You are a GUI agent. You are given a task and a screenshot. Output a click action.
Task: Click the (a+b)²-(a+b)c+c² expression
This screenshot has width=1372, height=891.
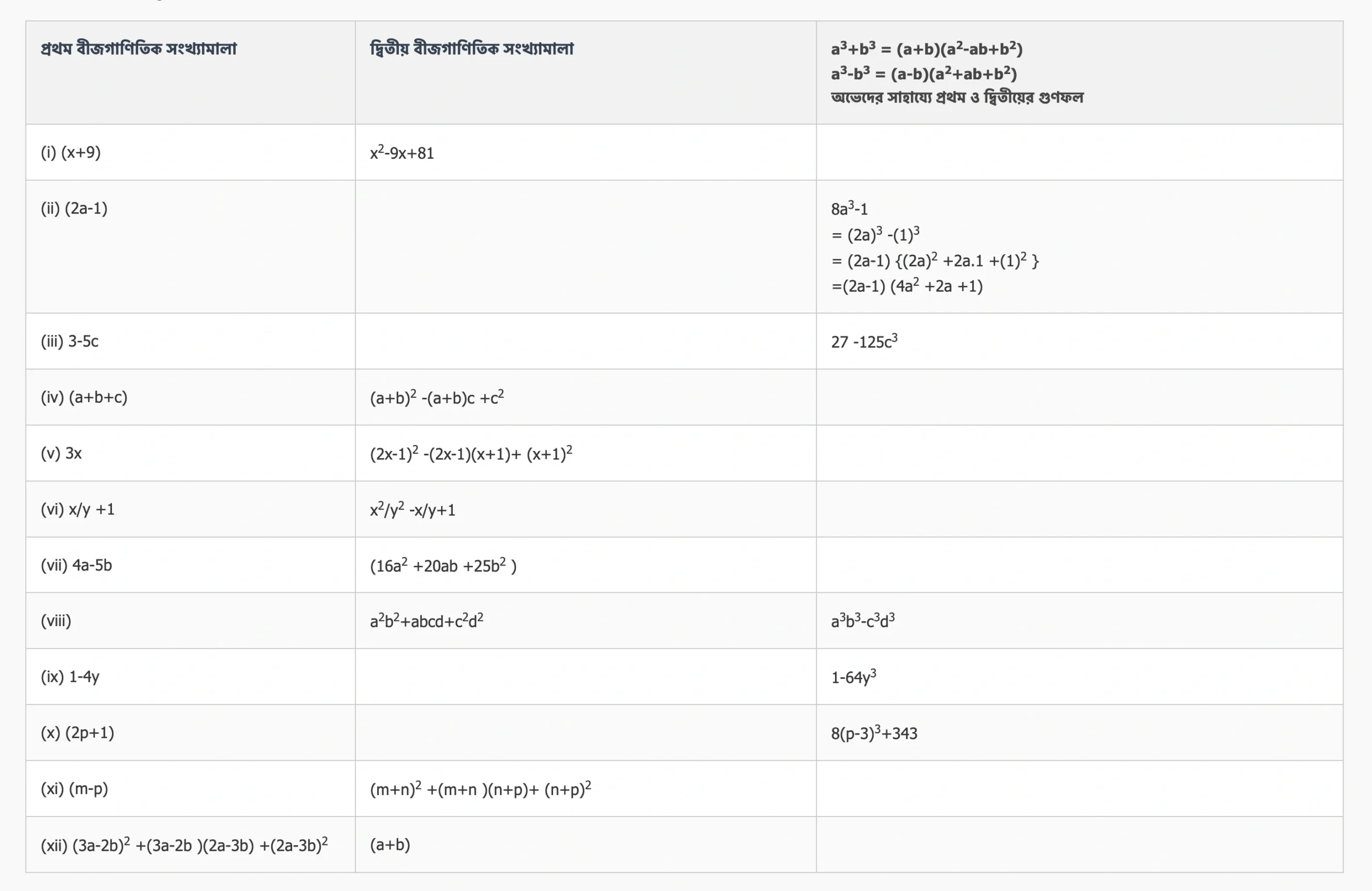[x=437, y=397]
